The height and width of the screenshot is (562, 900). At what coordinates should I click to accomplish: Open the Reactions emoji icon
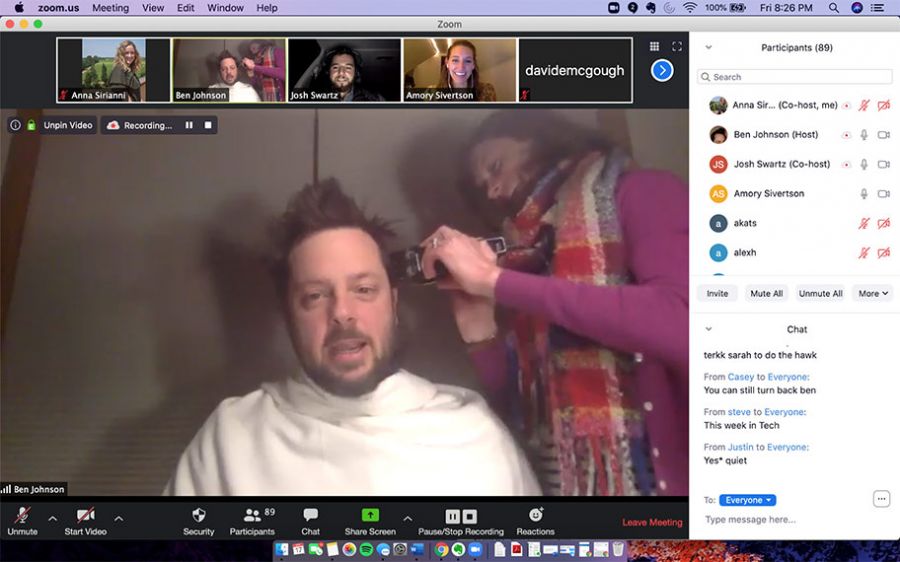(535, 515)
